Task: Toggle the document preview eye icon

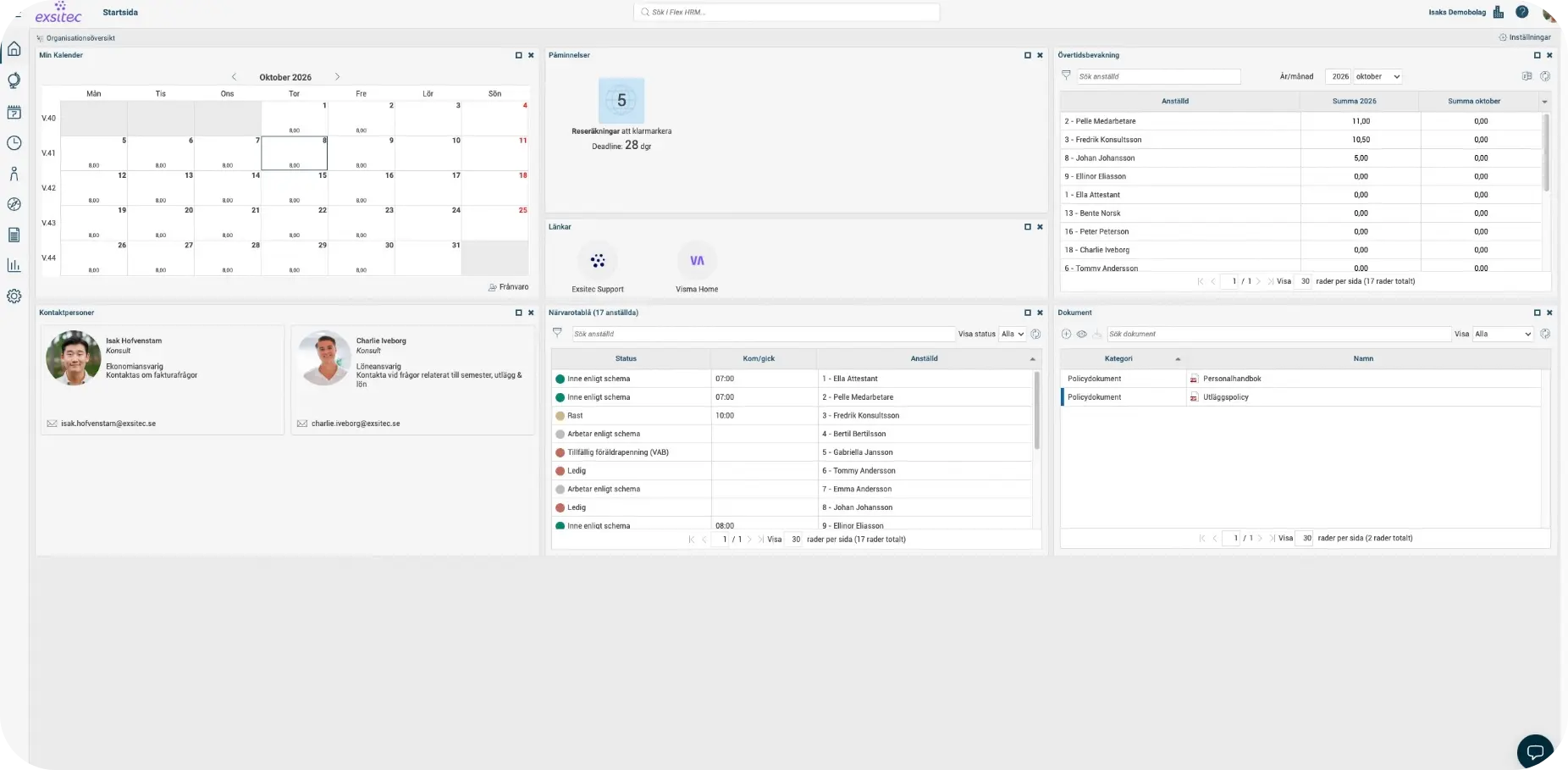Action: pos(1081,334)
